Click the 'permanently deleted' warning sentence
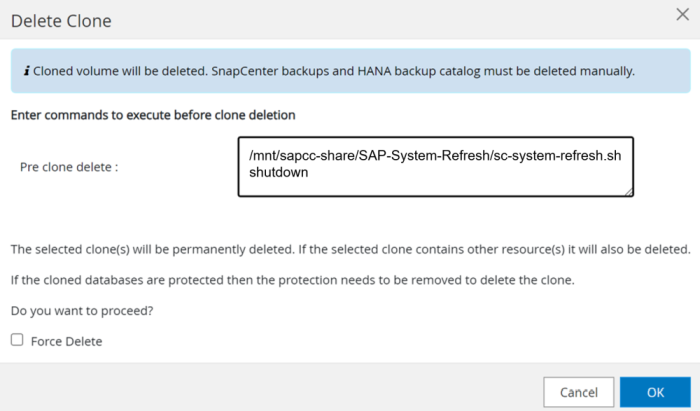The image size is (700, 411). coord(350,248)
